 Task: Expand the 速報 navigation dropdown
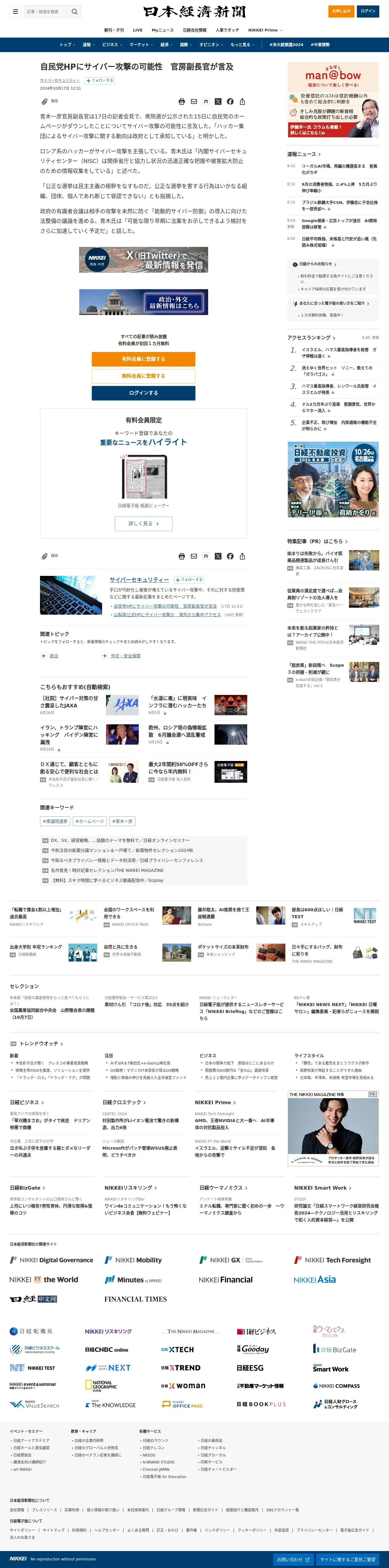point(89,45)
